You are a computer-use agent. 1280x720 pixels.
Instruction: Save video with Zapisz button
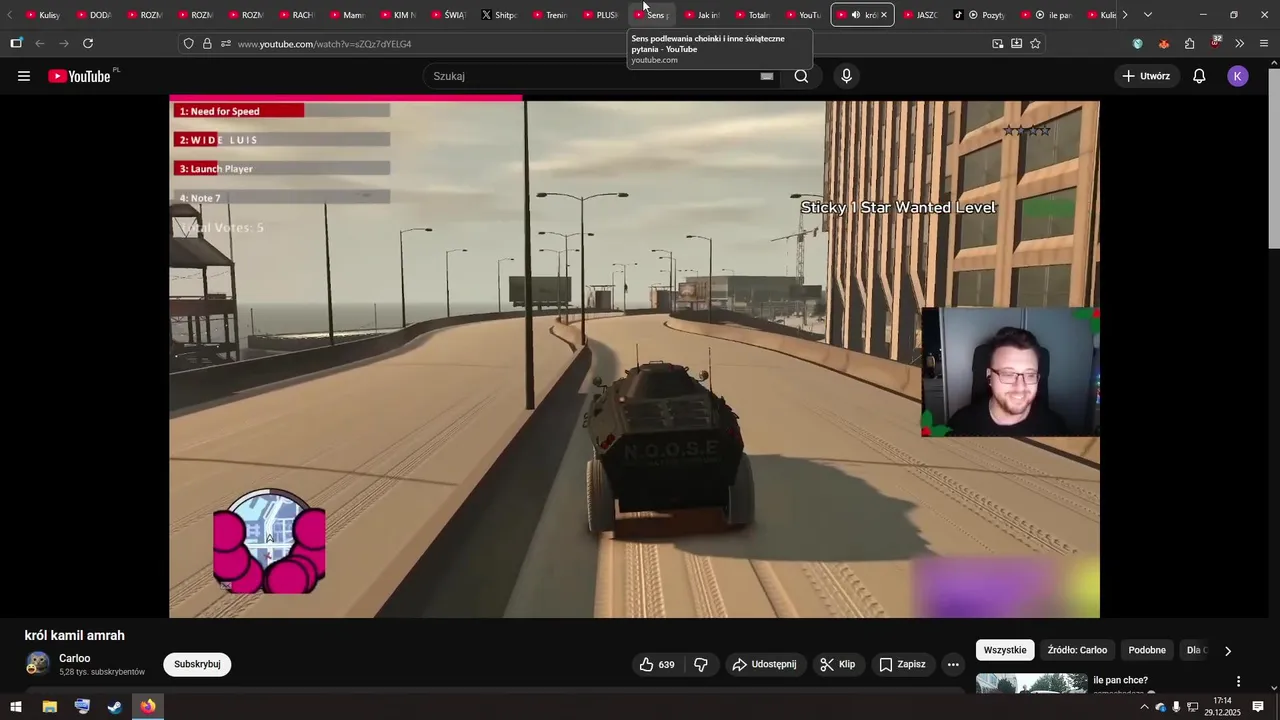902,664
